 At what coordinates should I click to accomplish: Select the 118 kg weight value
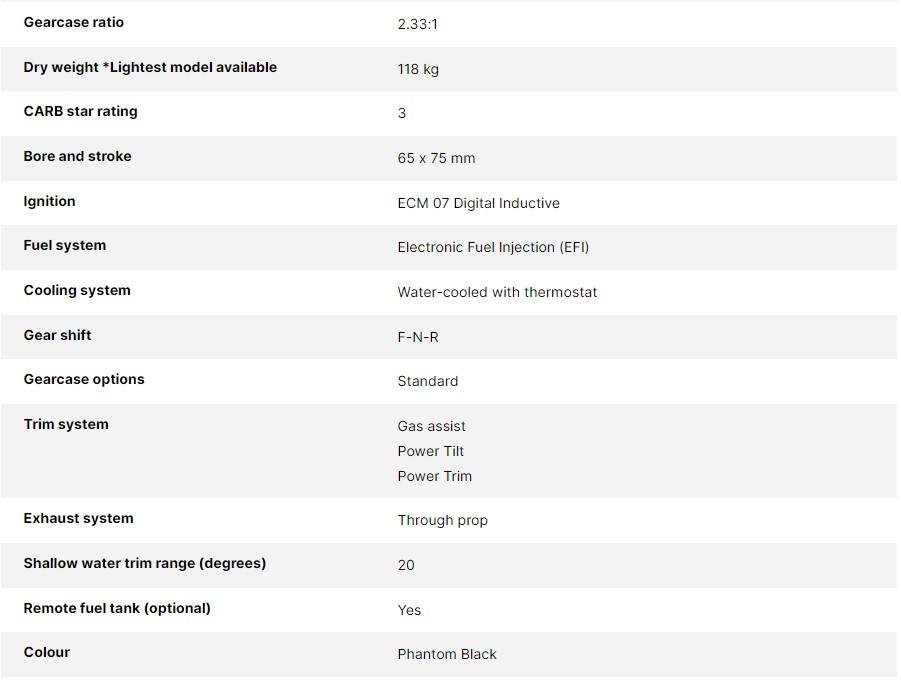(x=418, y=69)
